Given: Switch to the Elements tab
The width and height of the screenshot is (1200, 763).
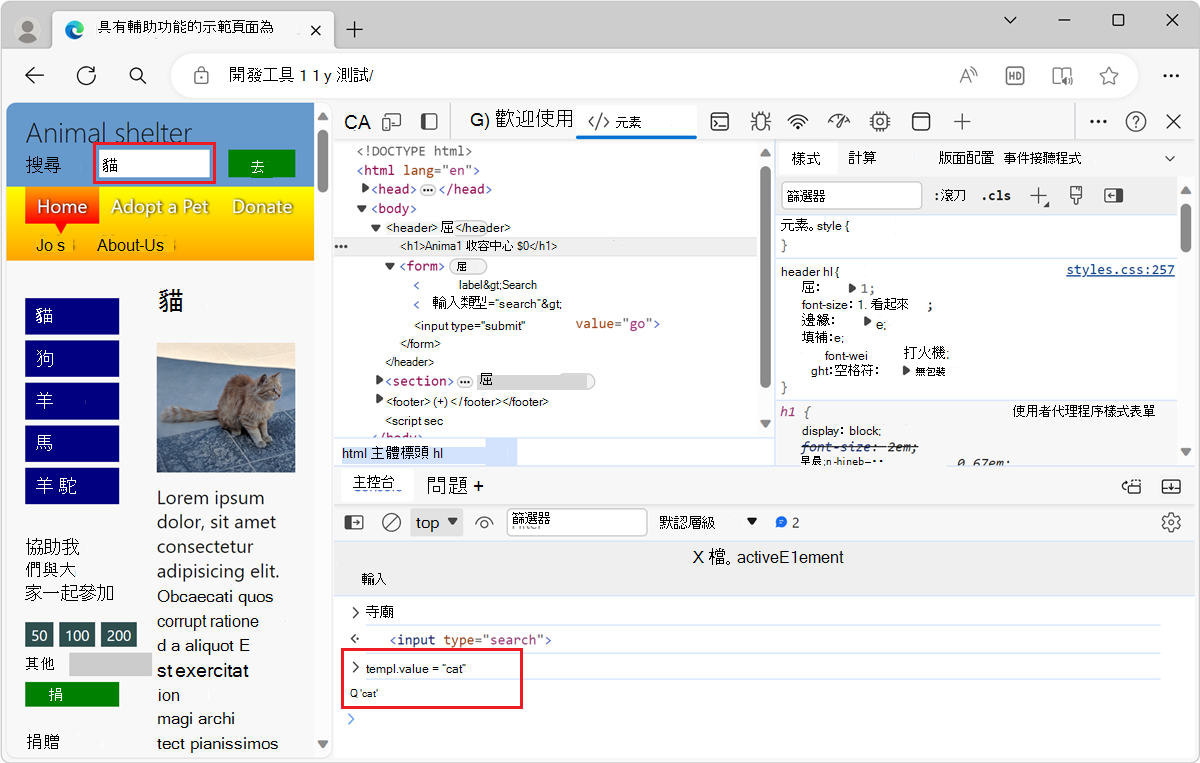Looking at the screenshot, I should click(x=636, y=122).
